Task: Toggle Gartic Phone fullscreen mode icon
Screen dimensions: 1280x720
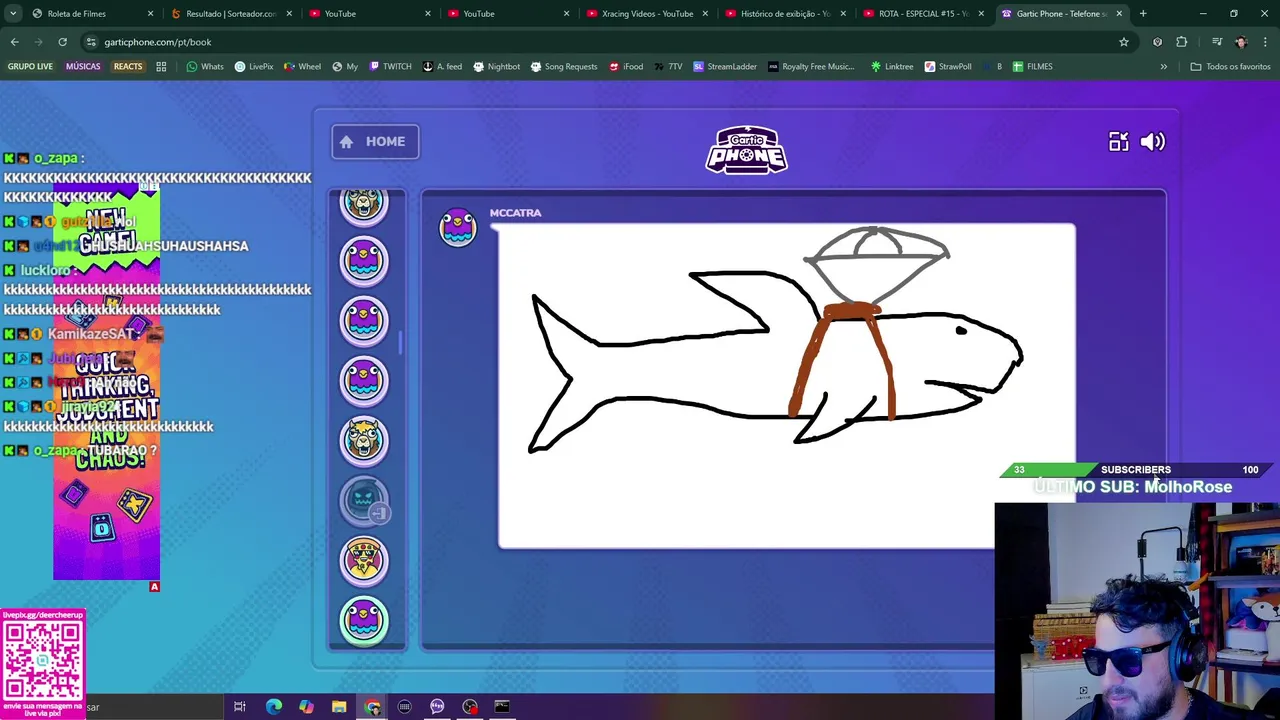Action: 1118,142
